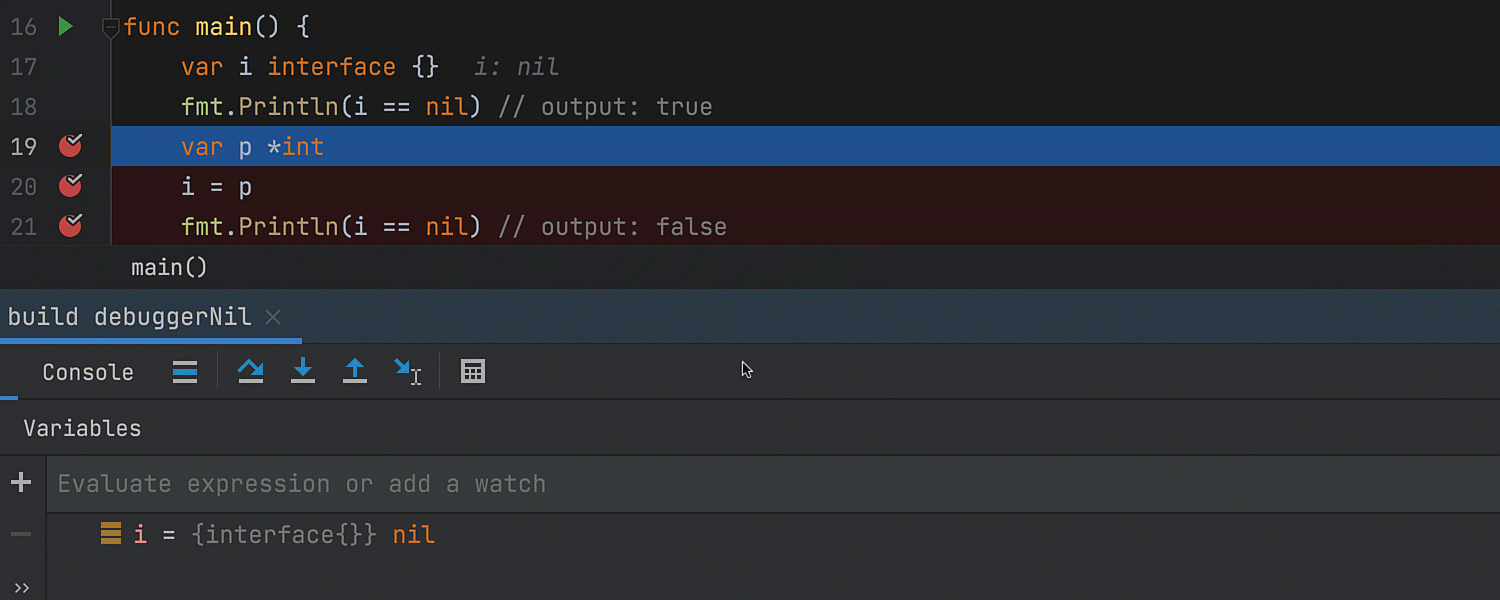Image resolution: width=1500 pixels, height=600 pixels.
Task: Add a new watch with plus icon
Action: click(21, 484)
